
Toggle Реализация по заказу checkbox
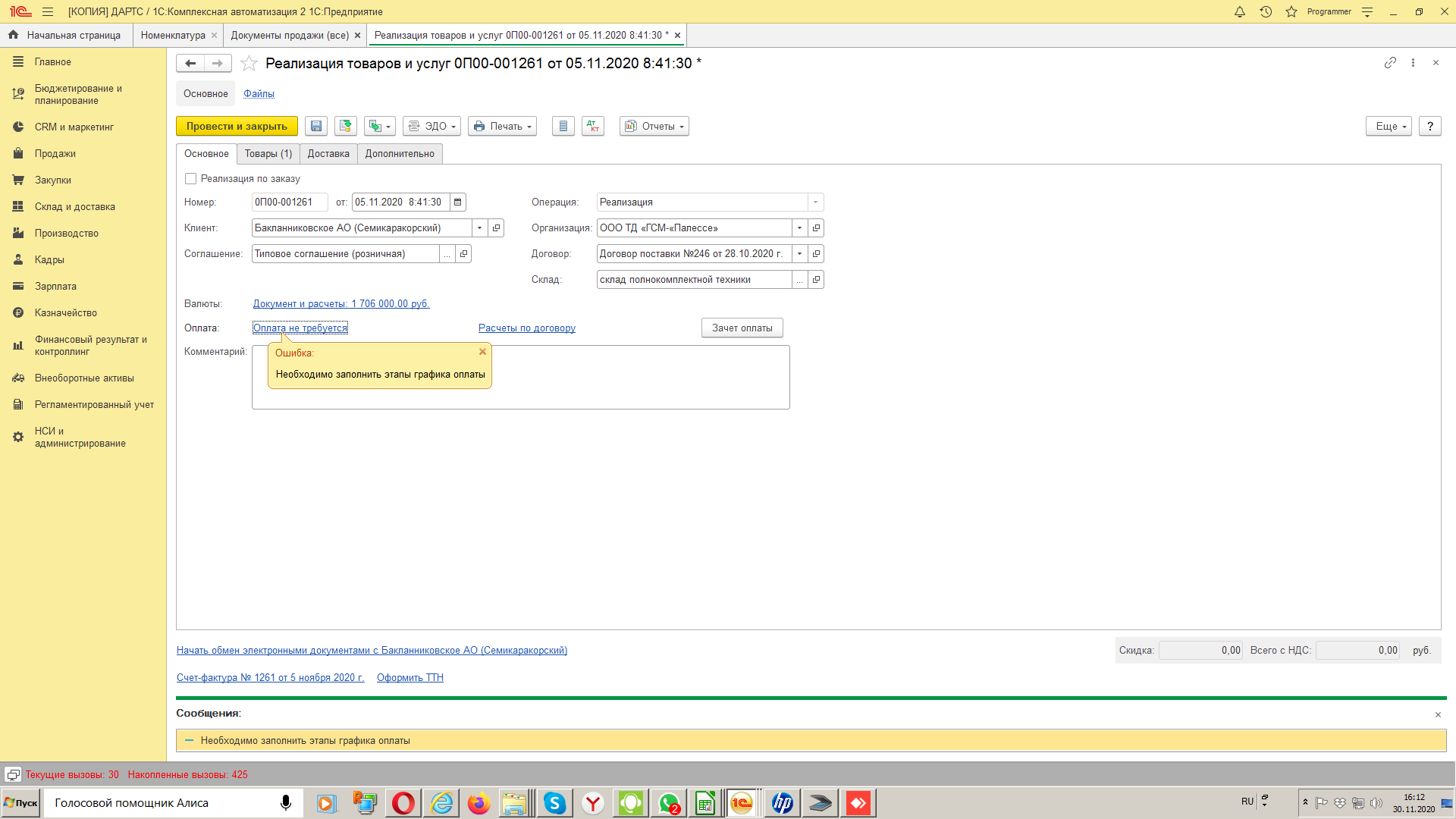click(190, 179)
